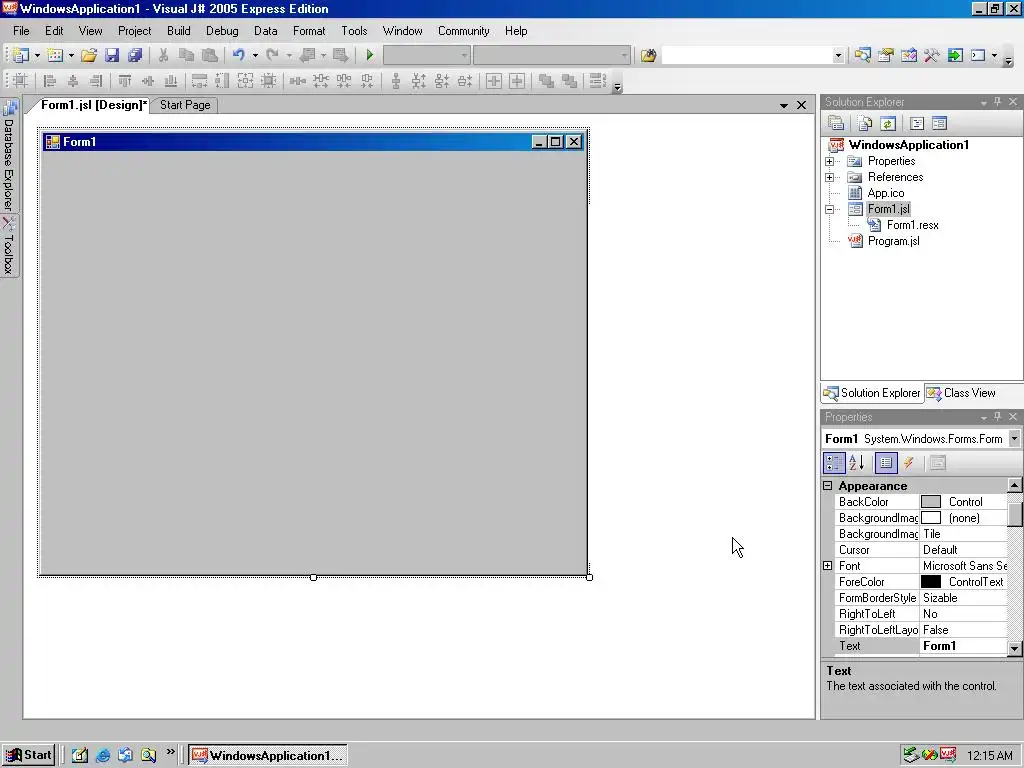Click the New Project toolbar icon
This screenshot has height=768, width=1024.
[21, 56]
